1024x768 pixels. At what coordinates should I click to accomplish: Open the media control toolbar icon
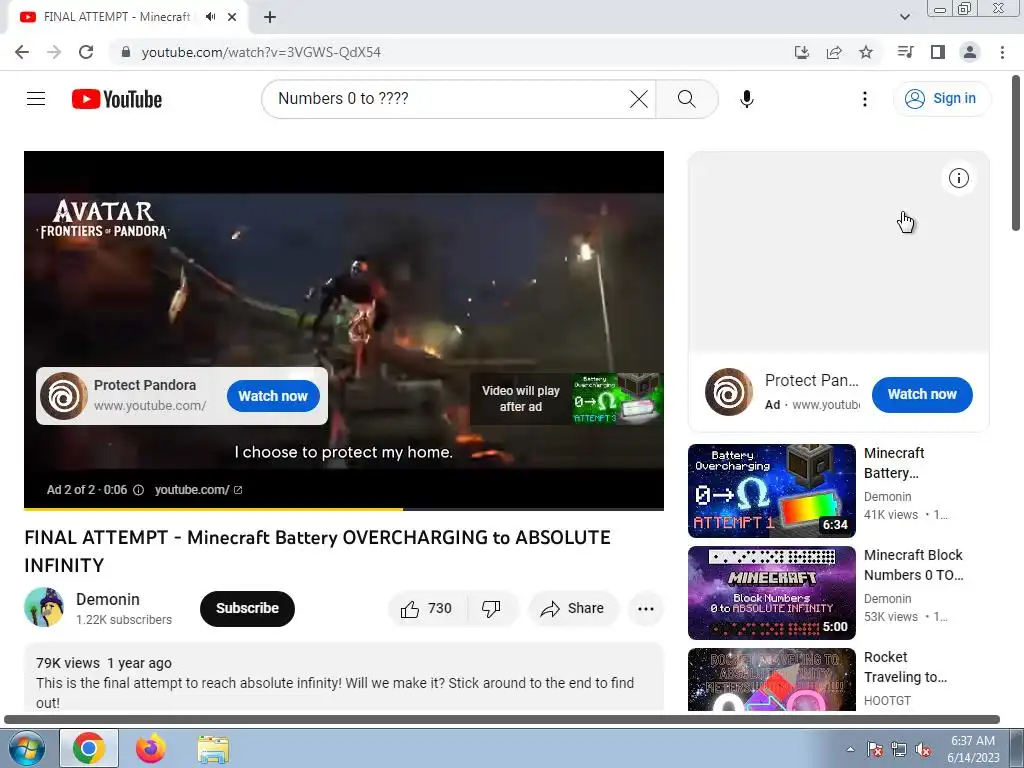[905, 52]
